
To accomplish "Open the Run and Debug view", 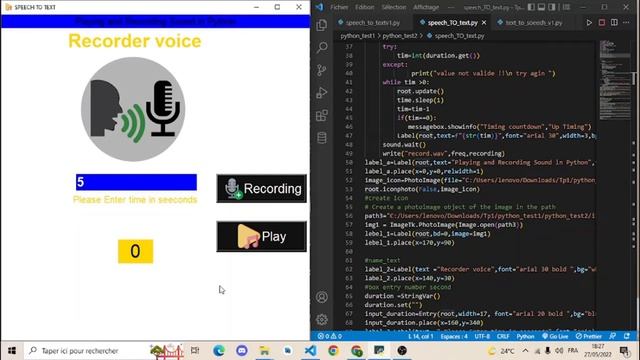I will coord(322,93).
